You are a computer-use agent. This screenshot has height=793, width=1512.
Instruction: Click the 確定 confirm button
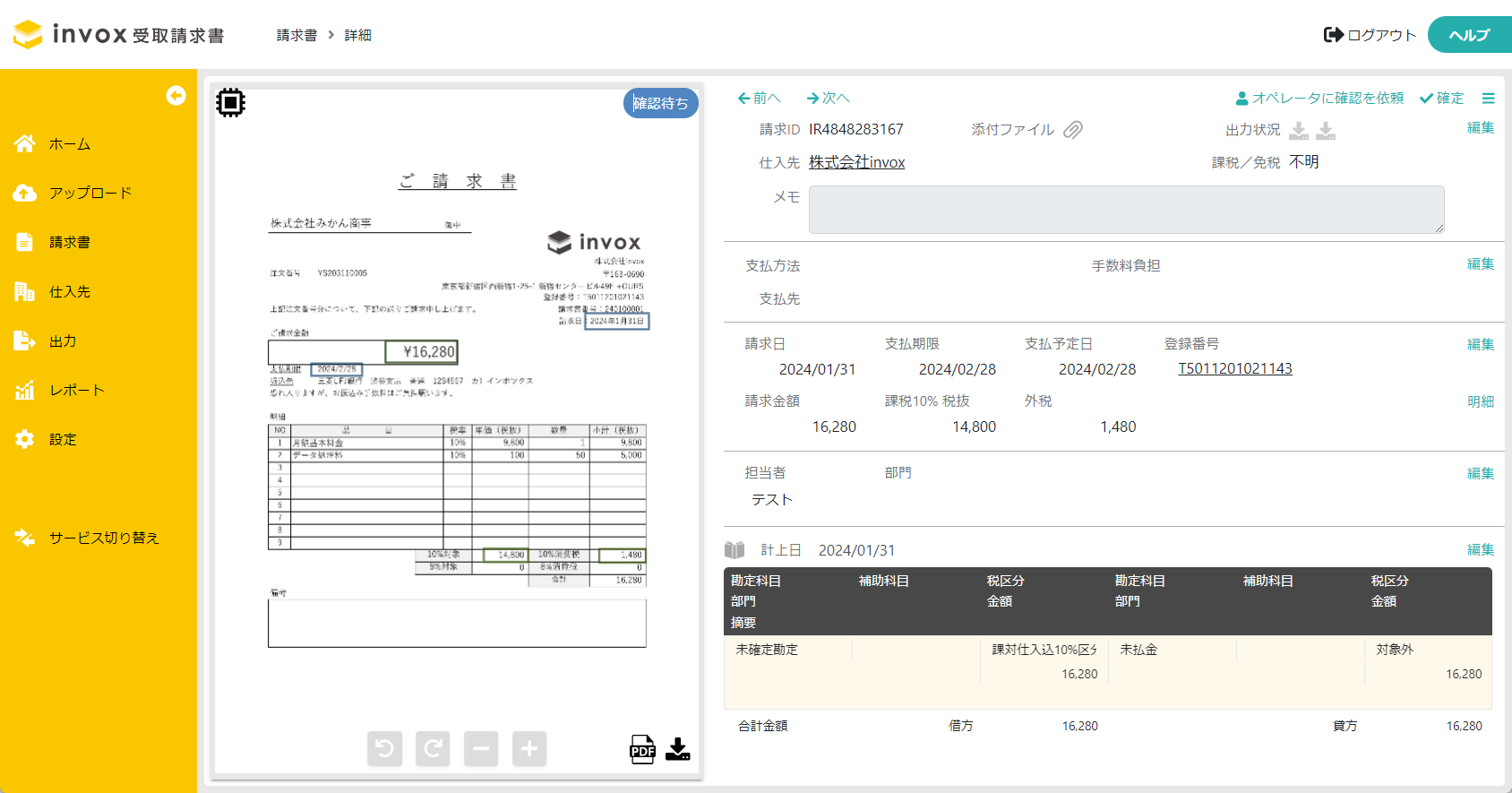pyautogui.click(x=1441, y=99)
